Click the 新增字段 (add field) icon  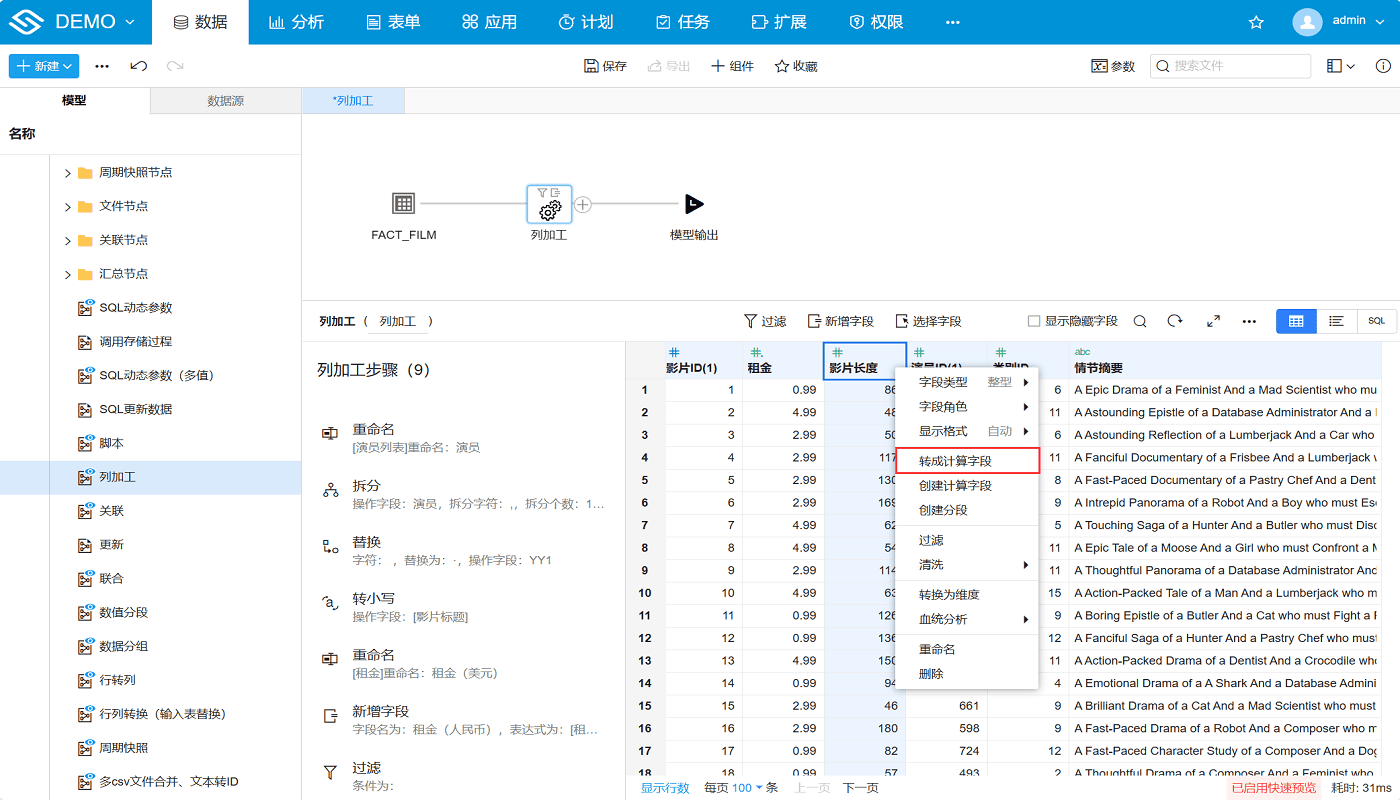point(840,321)
